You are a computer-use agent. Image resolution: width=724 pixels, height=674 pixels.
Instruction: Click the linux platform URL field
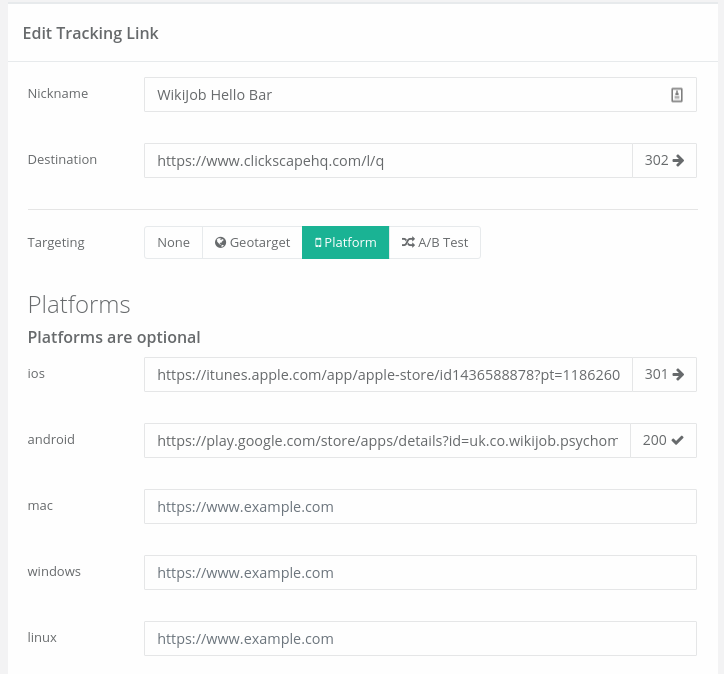click(x=420, y=639)
